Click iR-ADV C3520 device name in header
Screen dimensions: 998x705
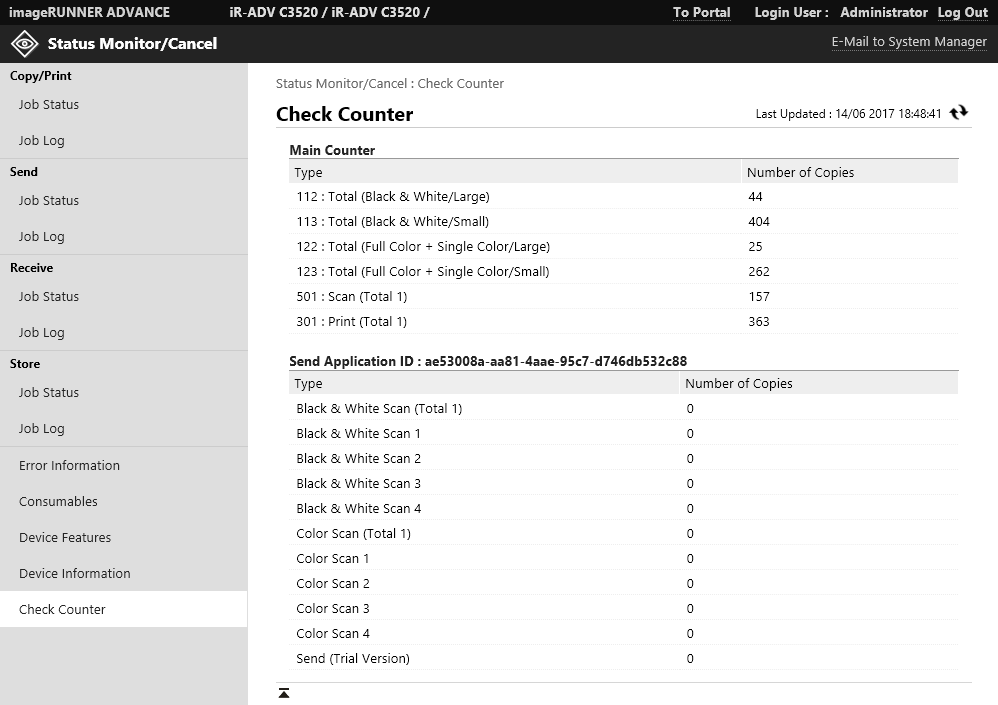(x=329, y=13)
